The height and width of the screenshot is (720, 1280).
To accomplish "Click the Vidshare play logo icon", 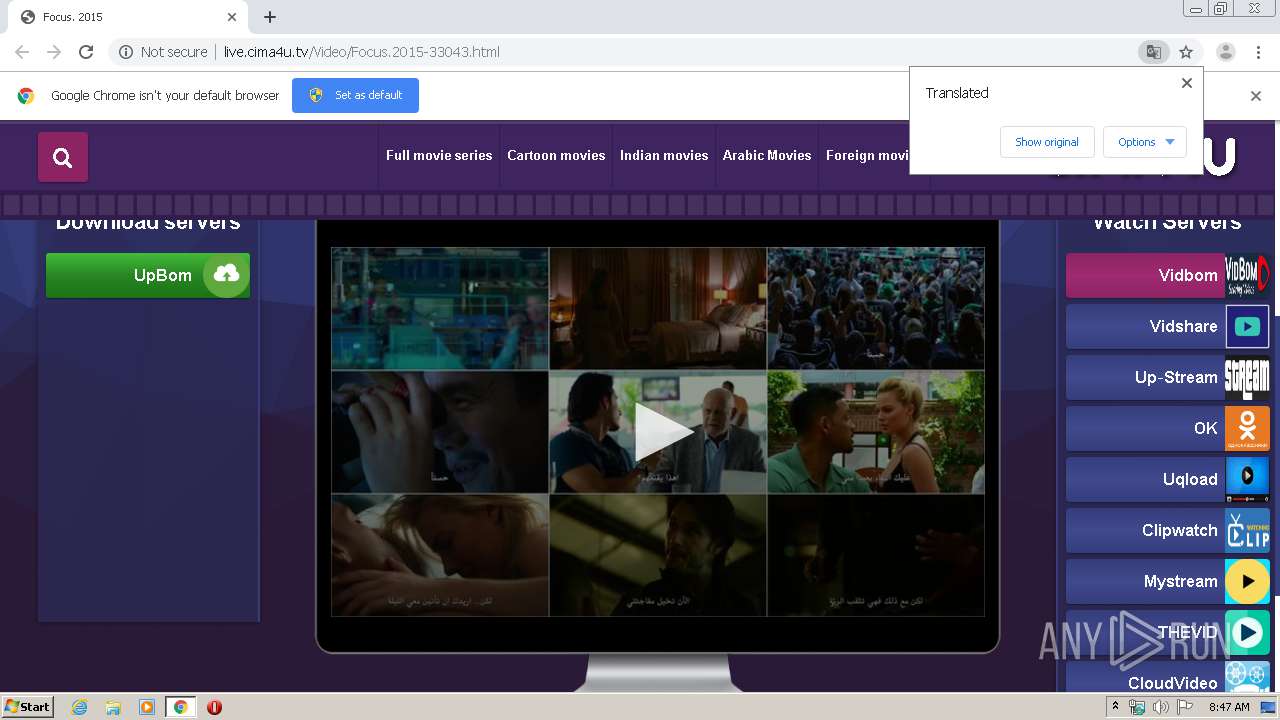I will [1247, 326].
